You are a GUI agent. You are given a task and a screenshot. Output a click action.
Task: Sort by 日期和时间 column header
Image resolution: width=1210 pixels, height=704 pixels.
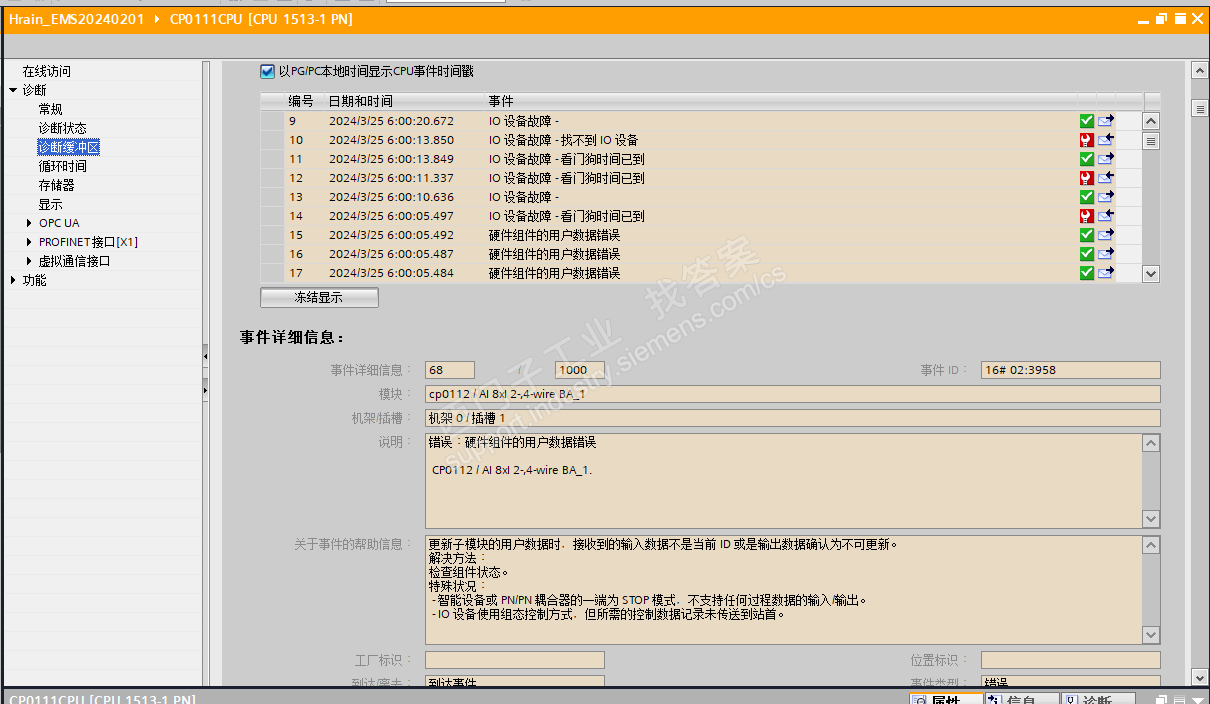404,102
